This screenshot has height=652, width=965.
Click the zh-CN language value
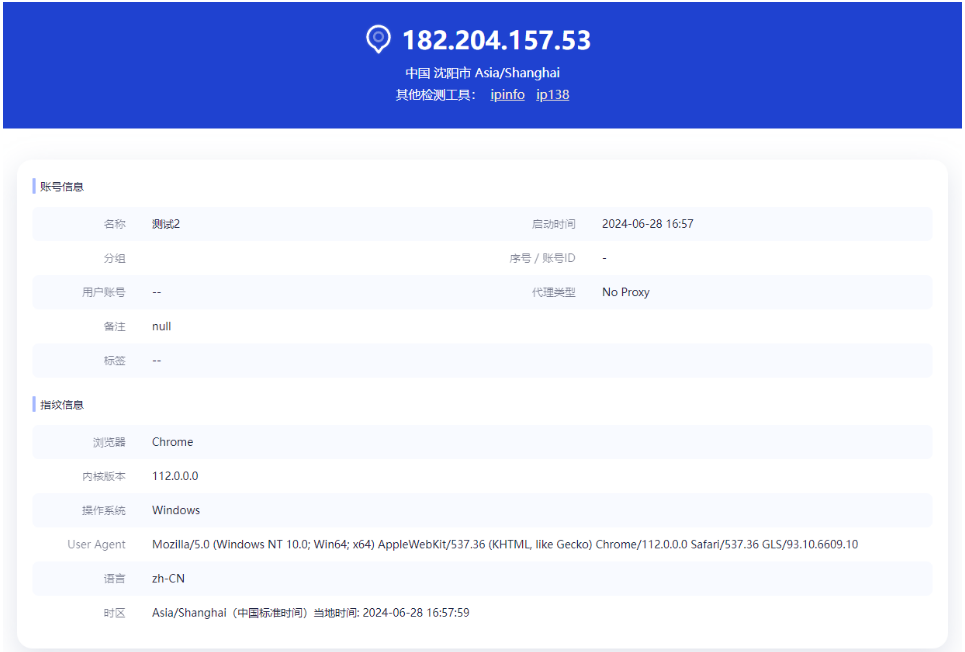coord(168,578)
